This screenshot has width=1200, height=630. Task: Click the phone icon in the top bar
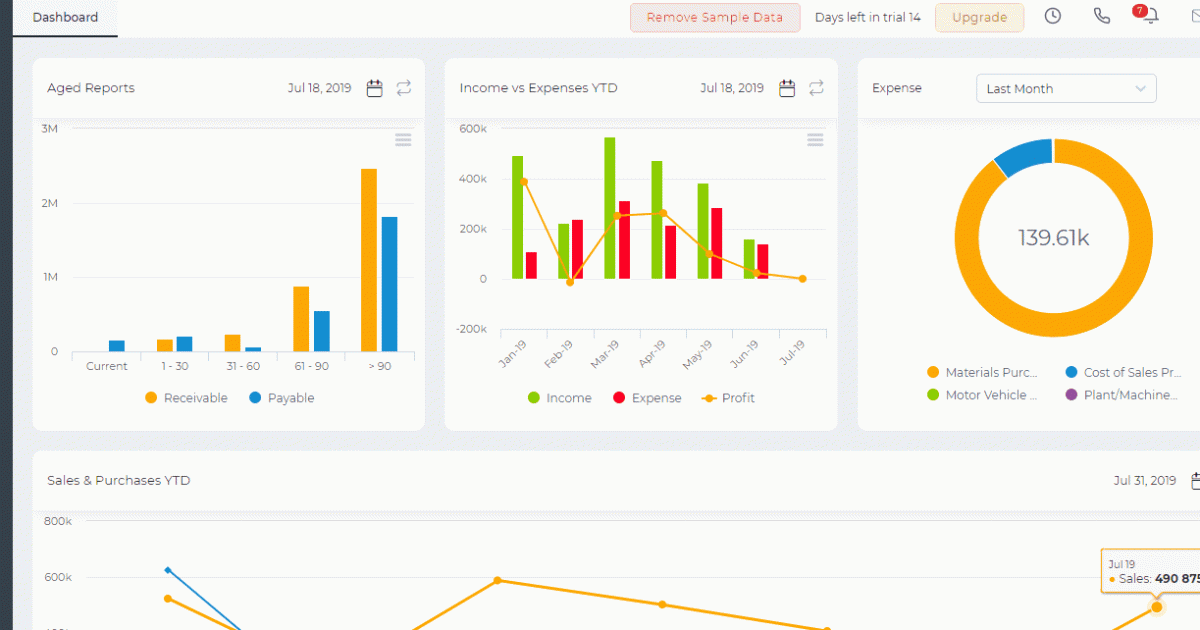pos(1102,17)
